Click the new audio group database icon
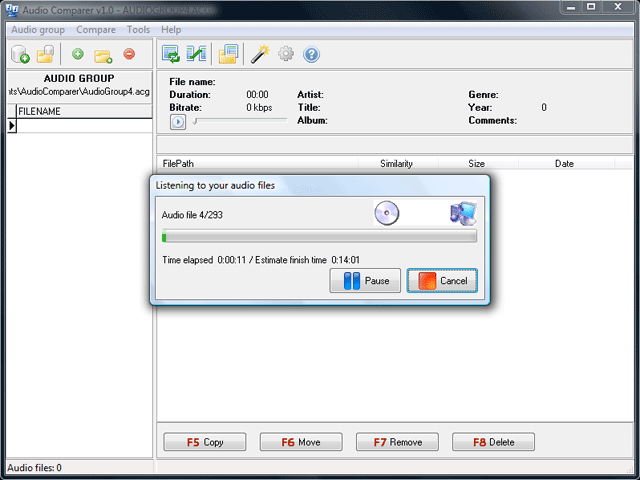Image resolution: width=640 pixels, height=480 pixels. tap(20, 54)
